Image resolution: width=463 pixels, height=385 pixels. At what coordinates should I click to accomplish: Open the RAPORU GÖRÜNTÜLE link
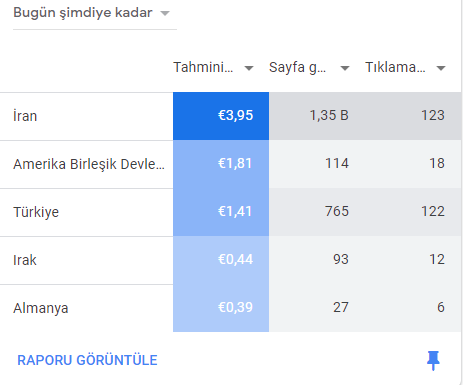click(87, 360)
